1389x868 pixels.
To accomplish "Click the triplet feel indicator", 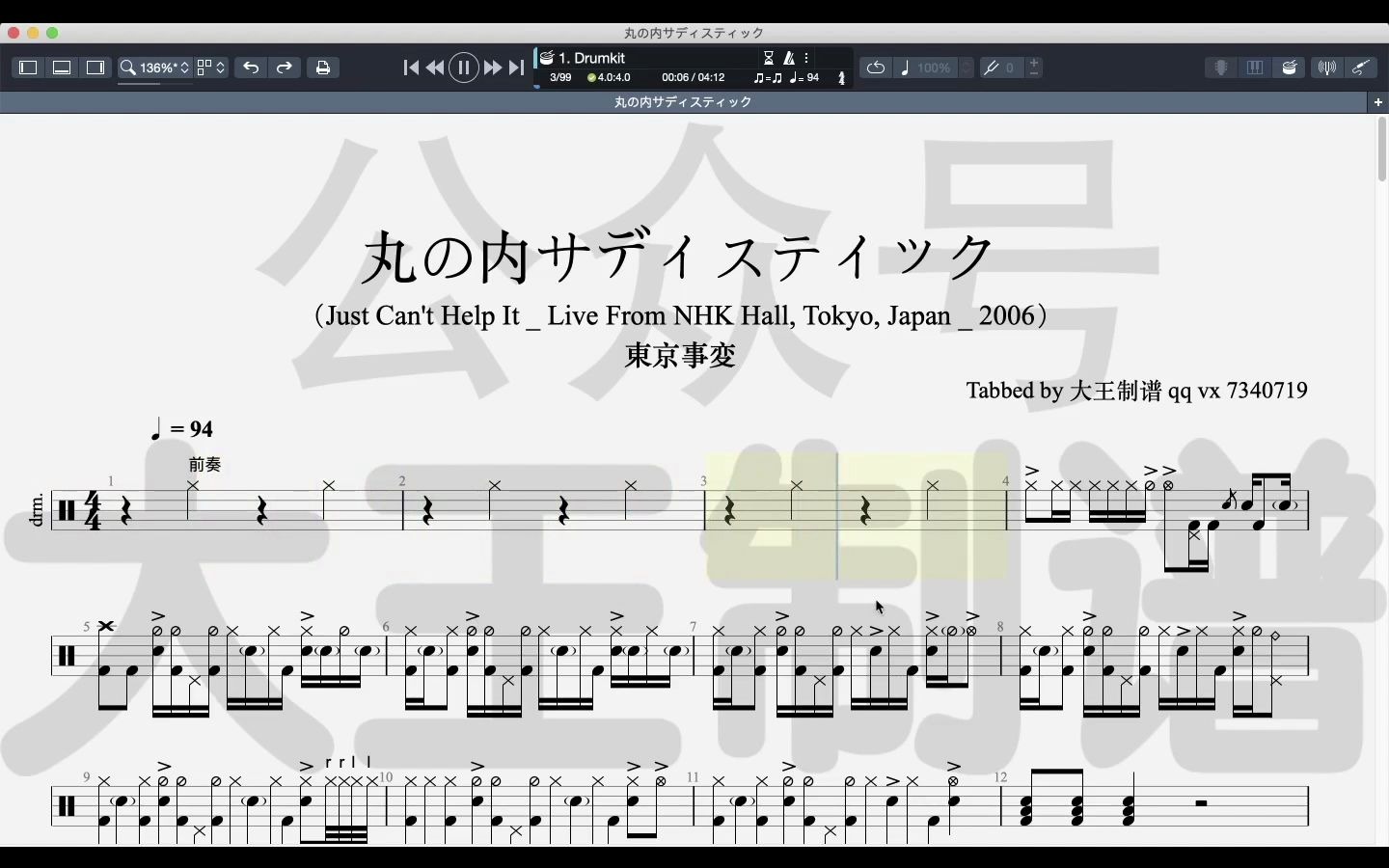I will click(x=768, y=78).
